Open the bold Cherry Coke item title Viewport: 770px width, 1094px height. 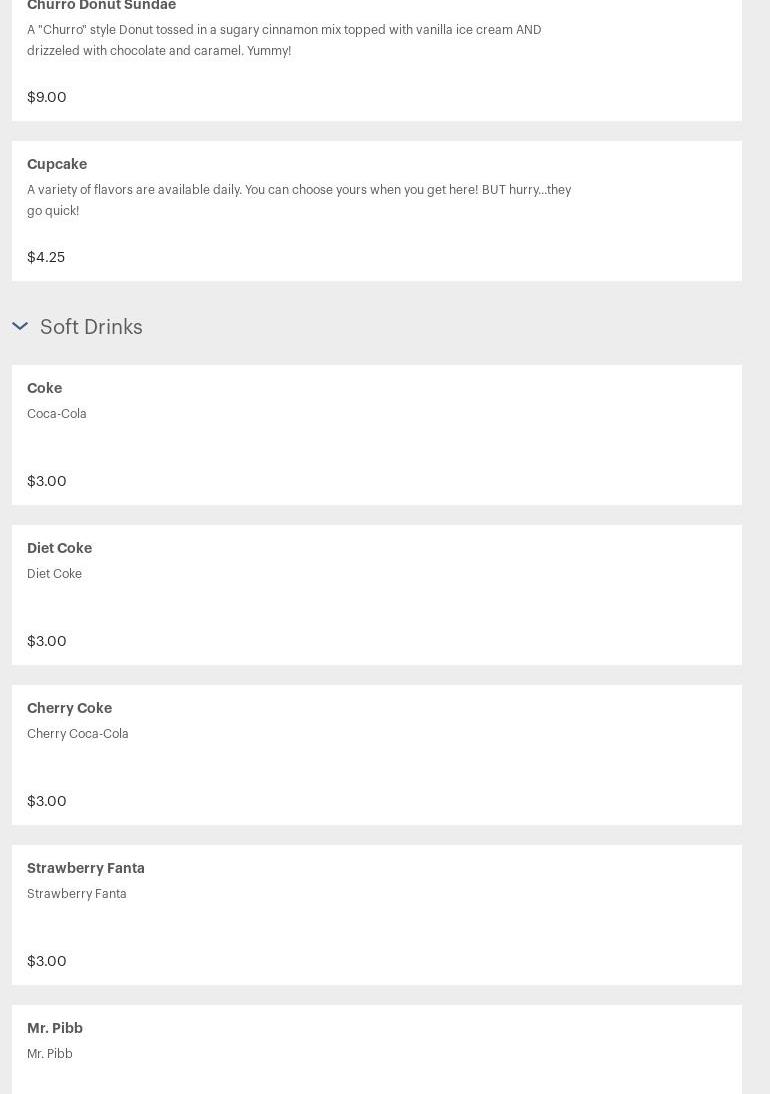click(70, 708)
